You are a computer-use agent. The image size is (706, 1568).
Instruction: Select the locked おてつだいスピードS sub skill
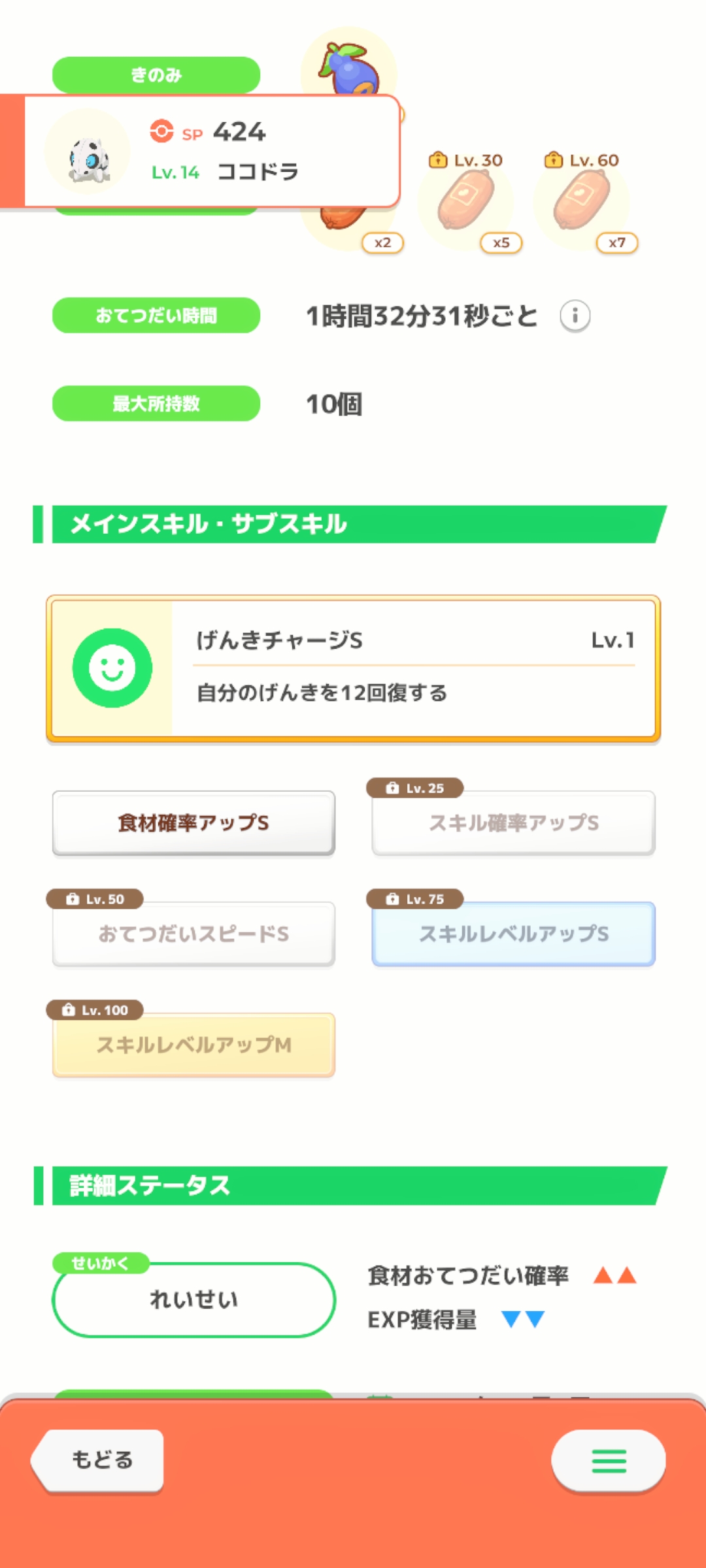point(193,934)
